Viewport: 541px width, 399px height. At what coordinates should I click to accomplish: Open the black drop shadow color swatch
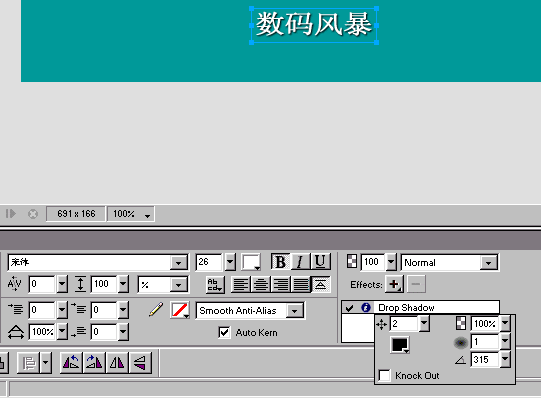click(x=400, y=344)
